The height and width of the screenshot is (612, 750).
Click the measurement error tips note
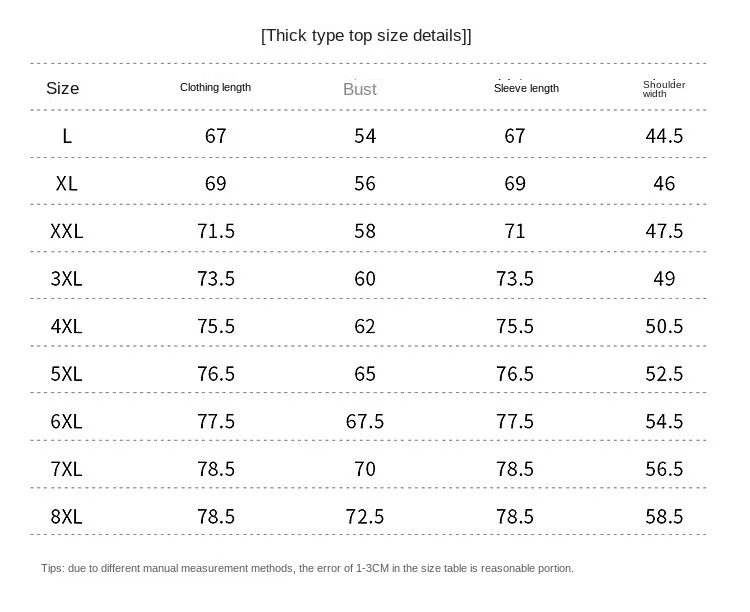[308, 568]
